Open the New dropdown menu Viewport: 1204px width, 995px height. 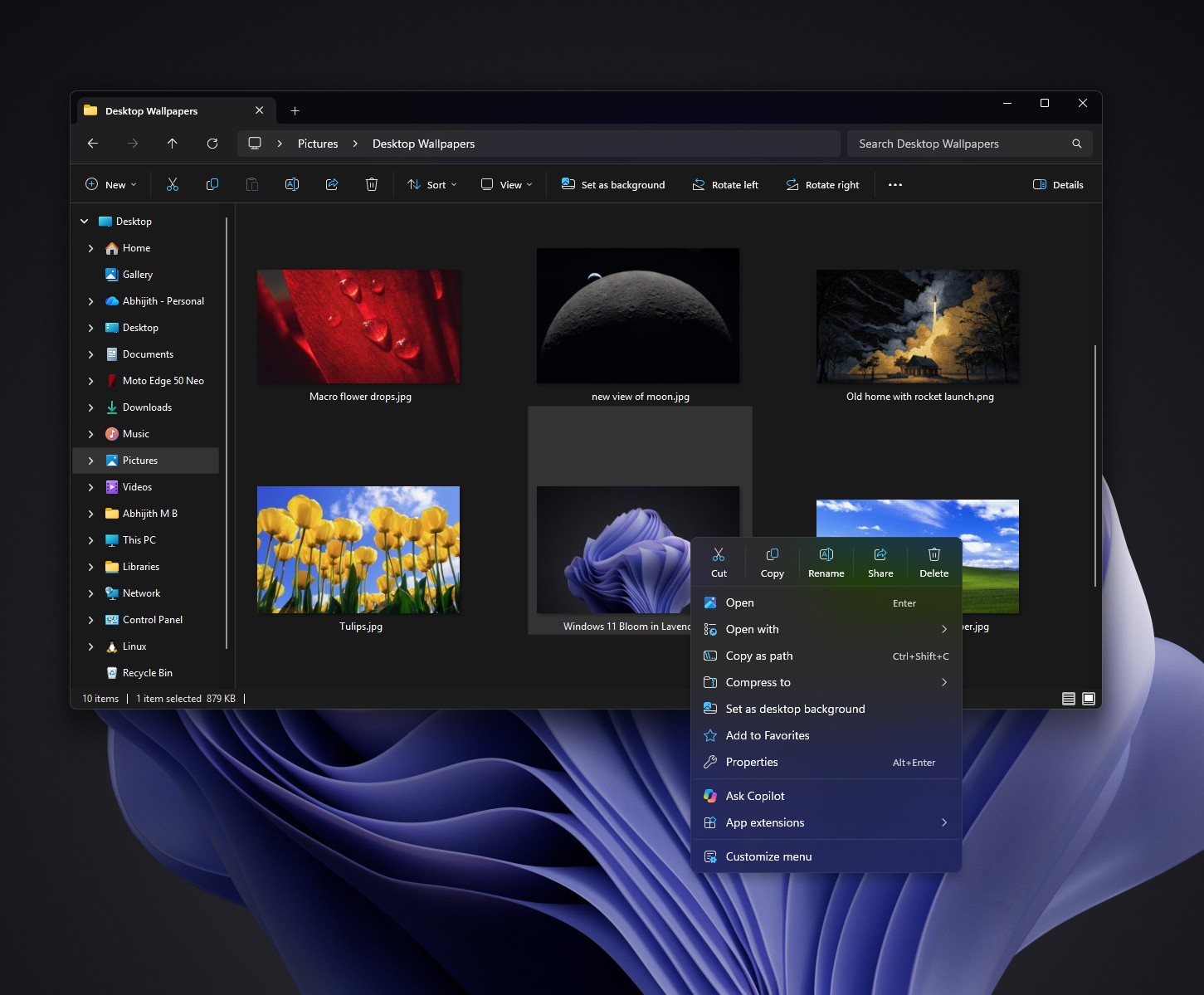pos(111,184)
